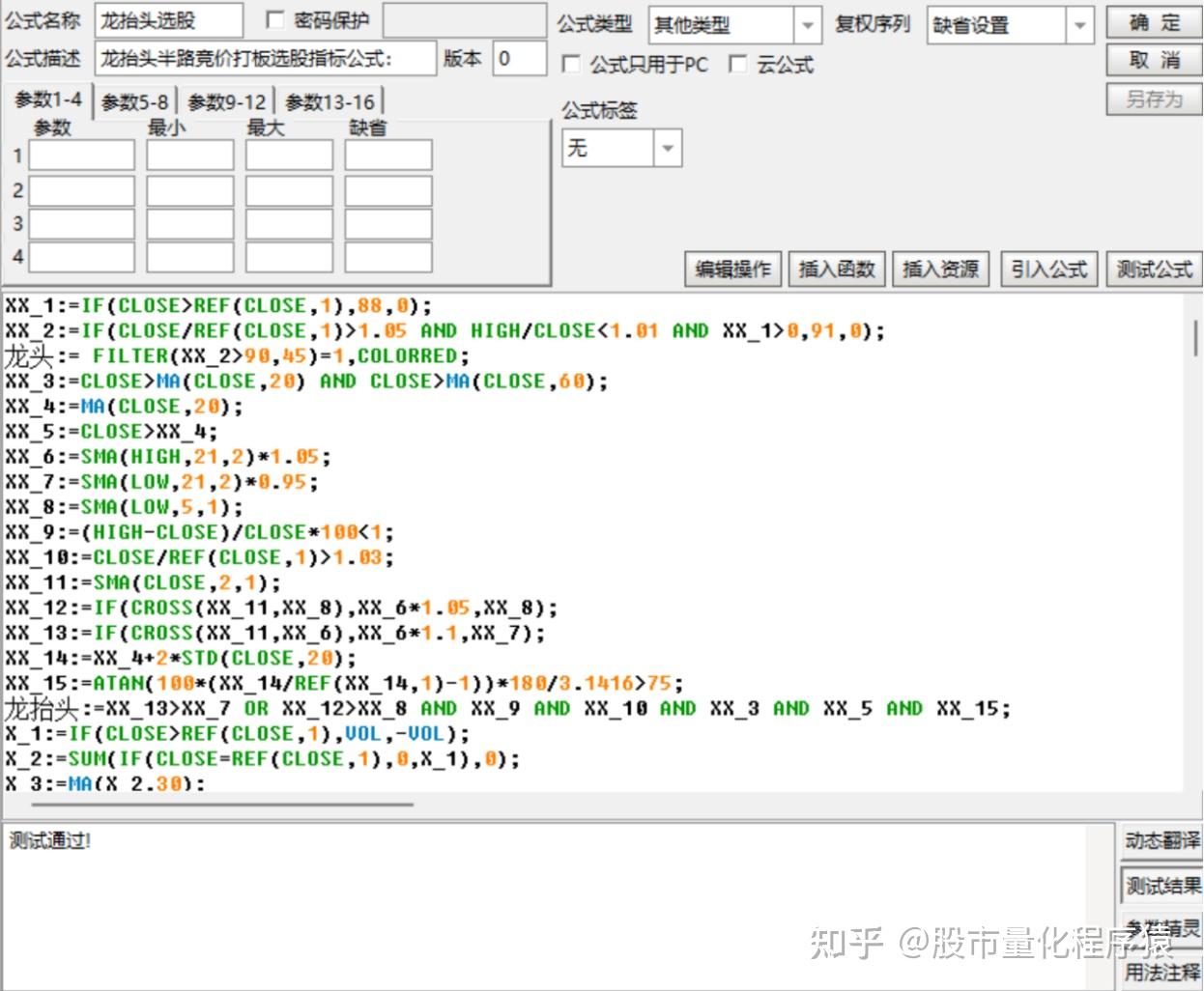Image resolution: width=1204 pixels, height=991 pixels.
Task: Switch to the 参数1-4 tab
Action: point(47,99)
